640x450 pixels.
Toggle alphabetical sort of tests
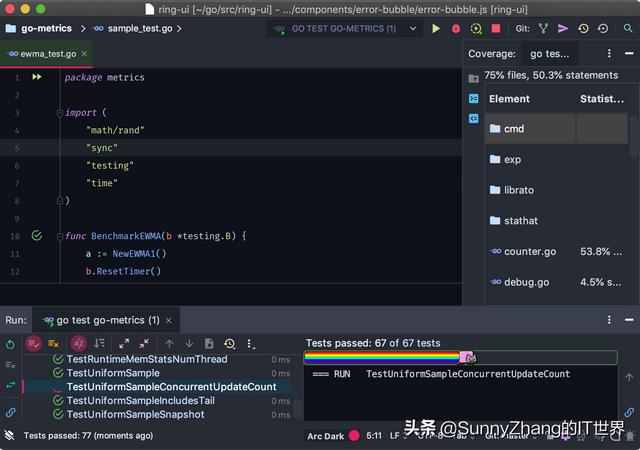79,344
